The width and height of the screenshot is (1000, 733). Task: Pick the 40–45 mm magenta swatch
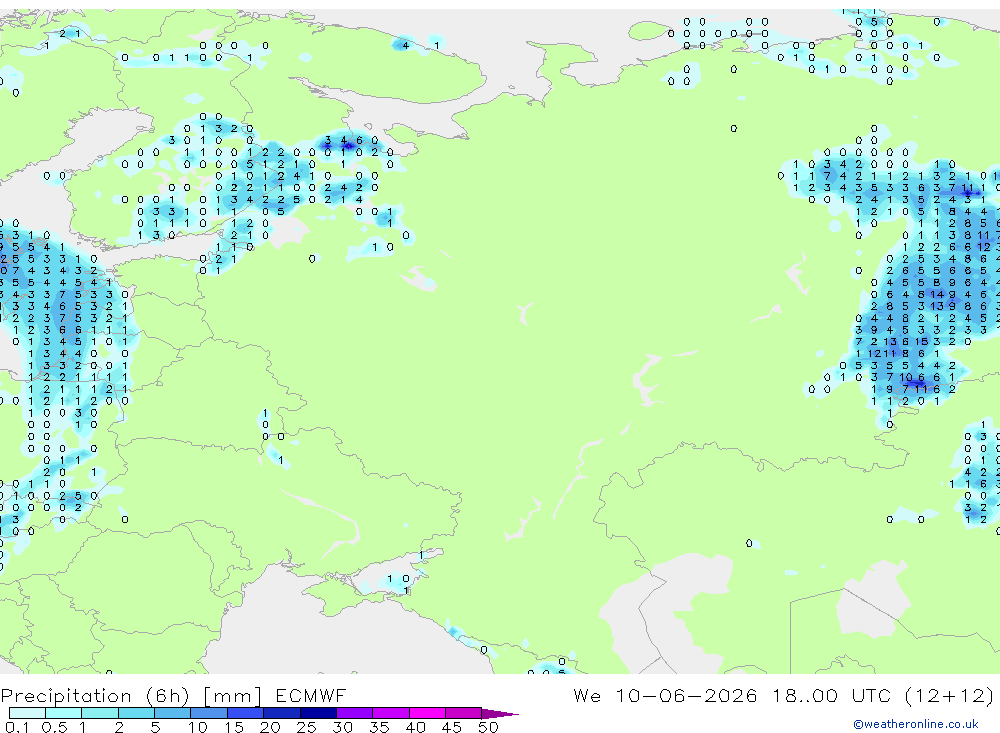pyautogui.click(x=427, y=713)
